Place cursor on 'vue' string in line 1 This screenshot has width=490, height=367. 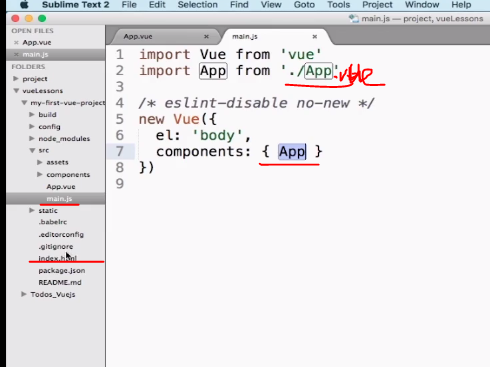[x=301, y=54]
